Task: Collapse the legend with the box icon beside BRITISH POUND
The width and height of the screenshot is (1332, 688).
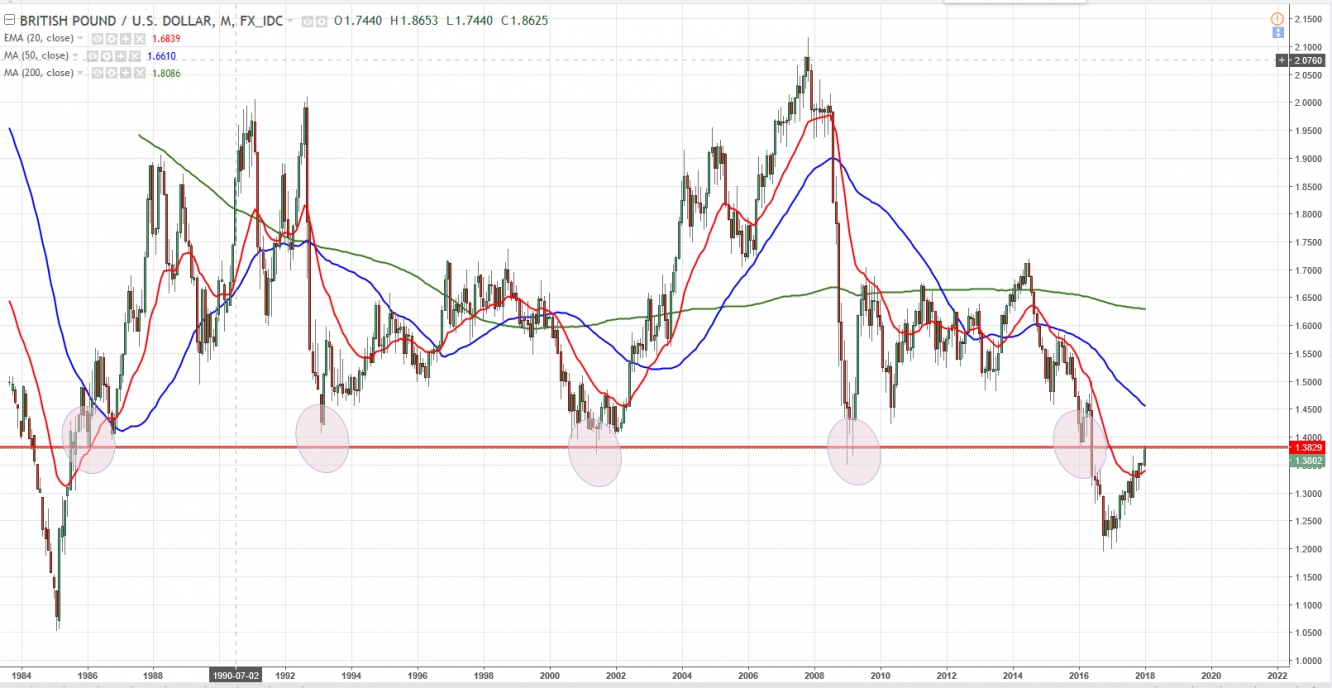Action: [x=10, y=20]
